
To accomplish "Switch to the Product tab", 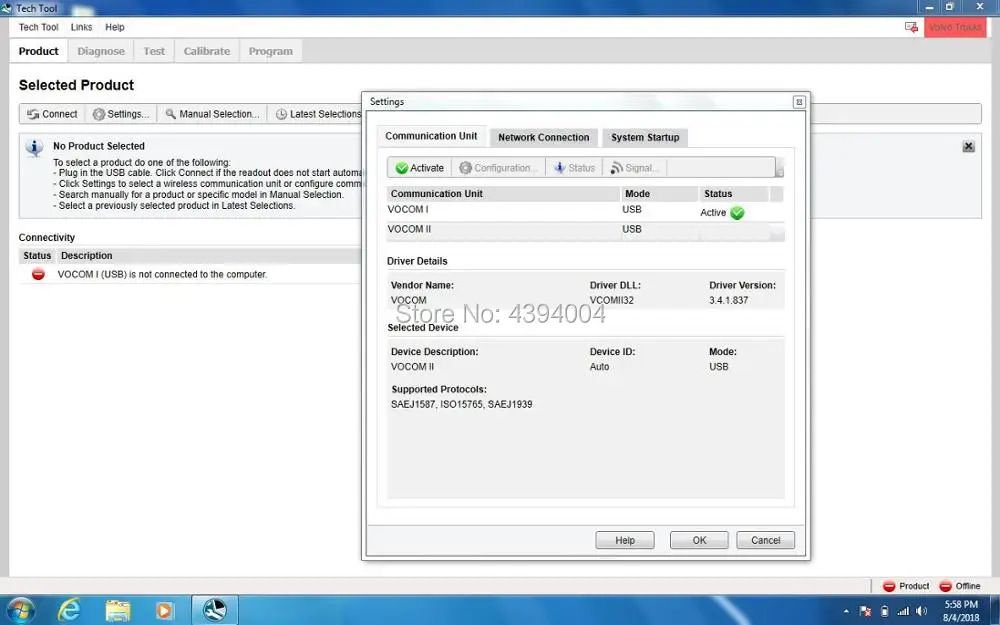I will coord(38,51).
